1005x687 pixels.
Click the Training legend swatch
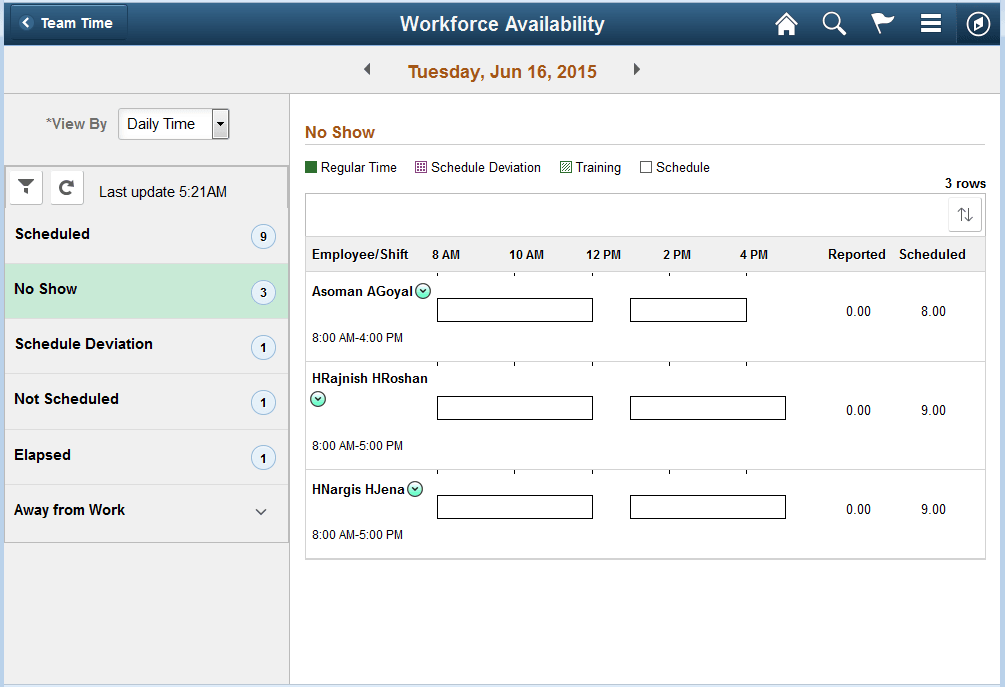pyautogui.click(x=565, y=167)
